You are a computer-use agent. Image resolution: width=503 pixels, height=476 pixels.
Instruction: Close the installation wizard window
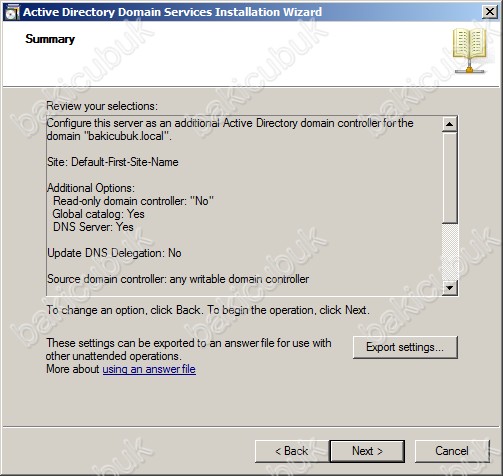tap(490, 12)
